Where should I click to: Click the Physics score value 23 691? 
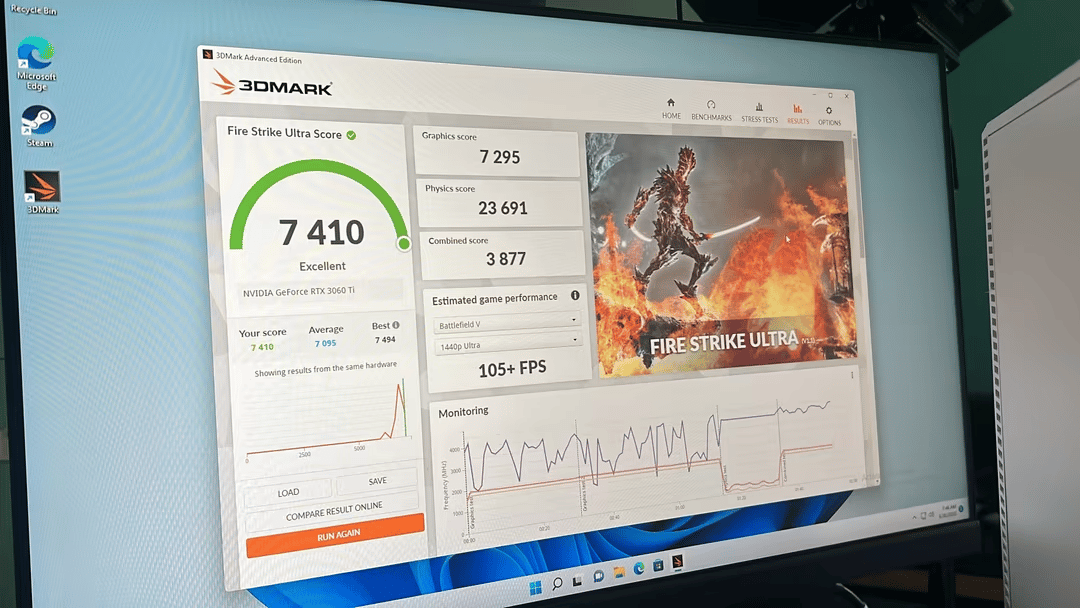pyautogui.click(x=503, y=208)
